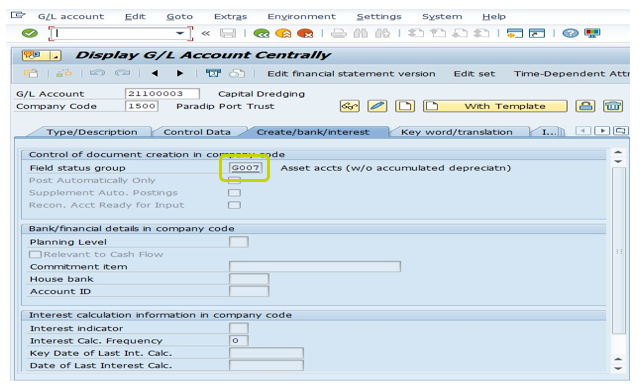The width and height of the screenshot is (641, 390).
Task: Click Edit financial statement version button
Action: tap(351, 74)
